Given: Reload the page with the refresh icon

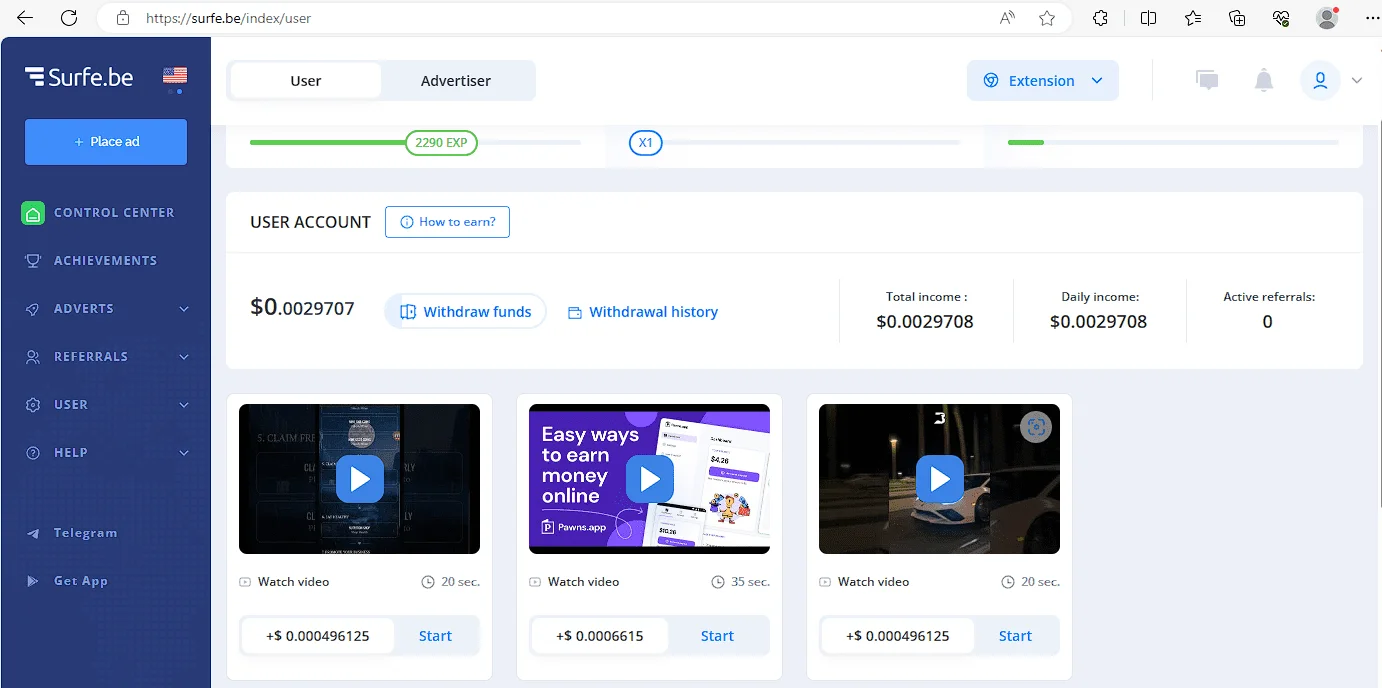Looking at the screenshot, I should click(x=69, y=18).
